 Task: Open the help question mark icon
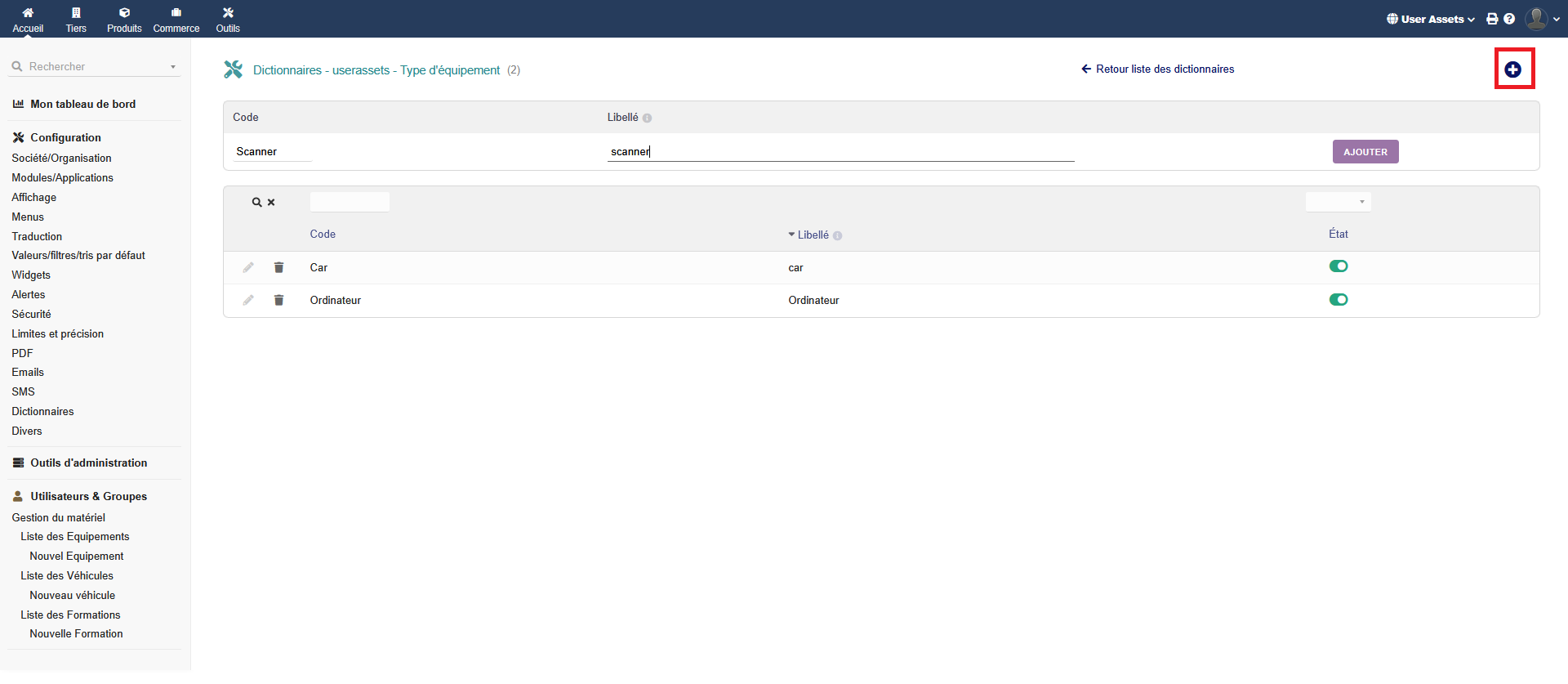[1509, 19]
